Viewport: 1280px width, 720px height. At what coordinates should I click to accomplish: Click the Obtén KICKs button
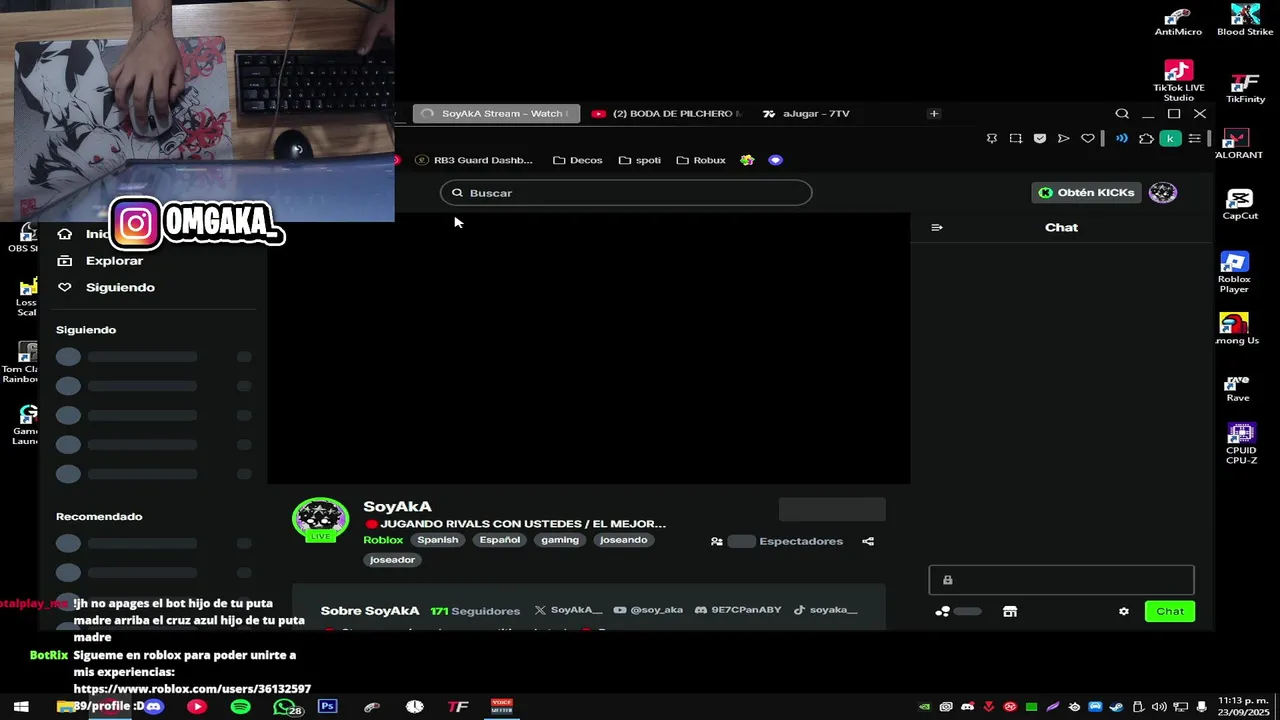[1086, 193]
